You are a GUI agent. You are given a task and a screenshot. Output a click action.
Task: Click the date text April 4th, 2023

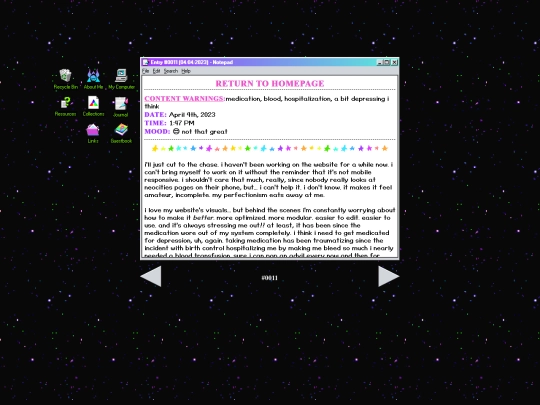tap(192, 115)
